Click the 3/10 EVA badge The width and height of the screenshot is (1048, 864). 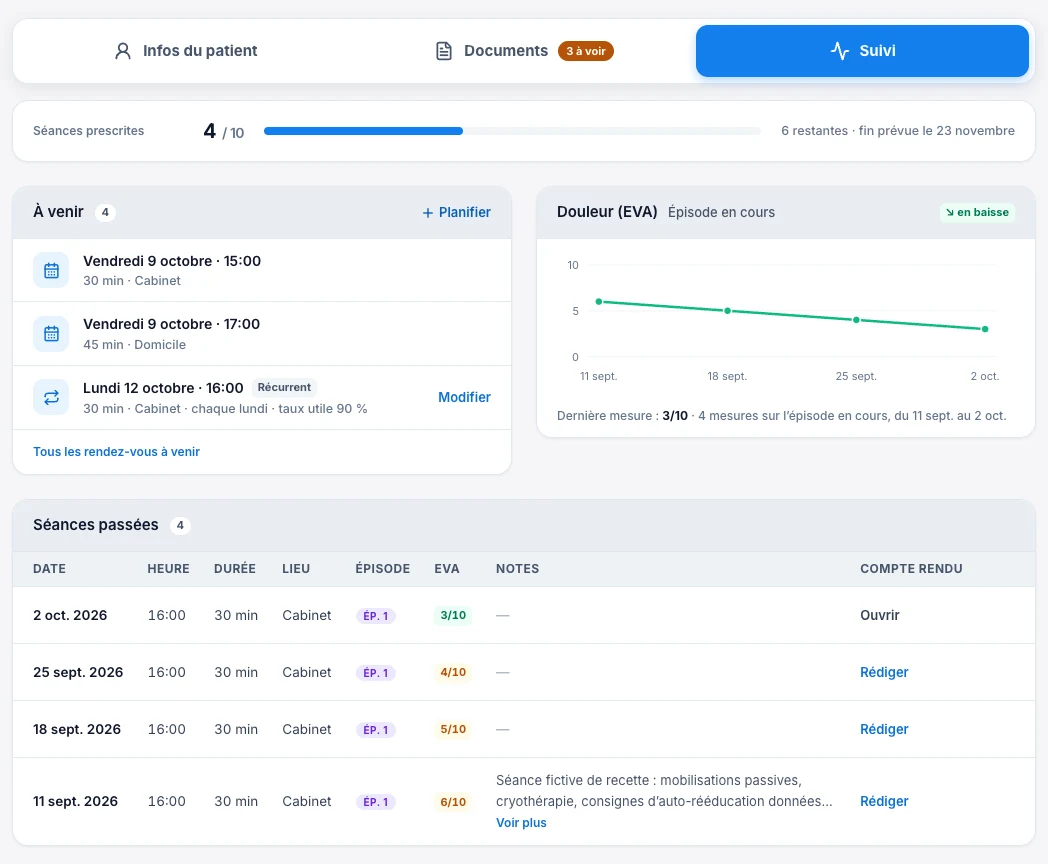click(453, 615)
